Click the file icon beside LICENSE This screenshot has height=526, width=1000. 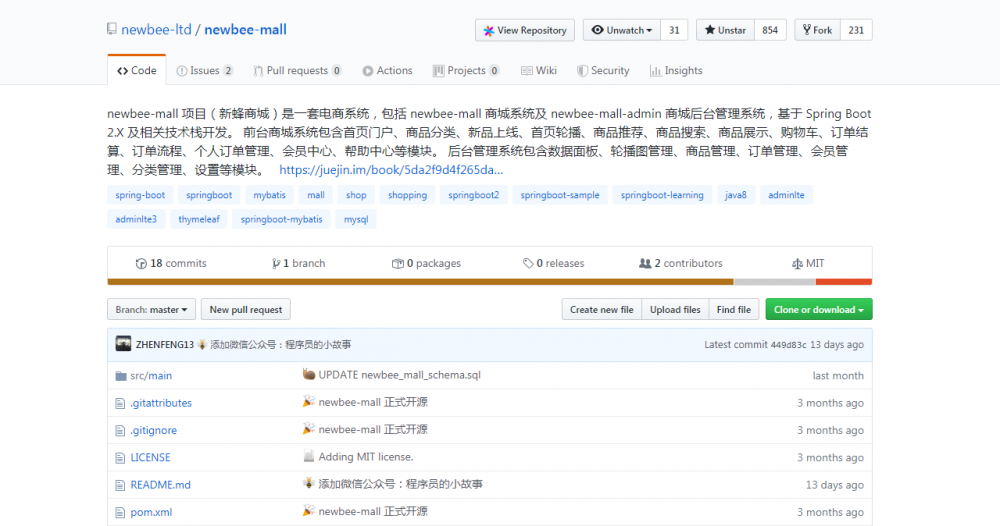[x=120, y=458]
